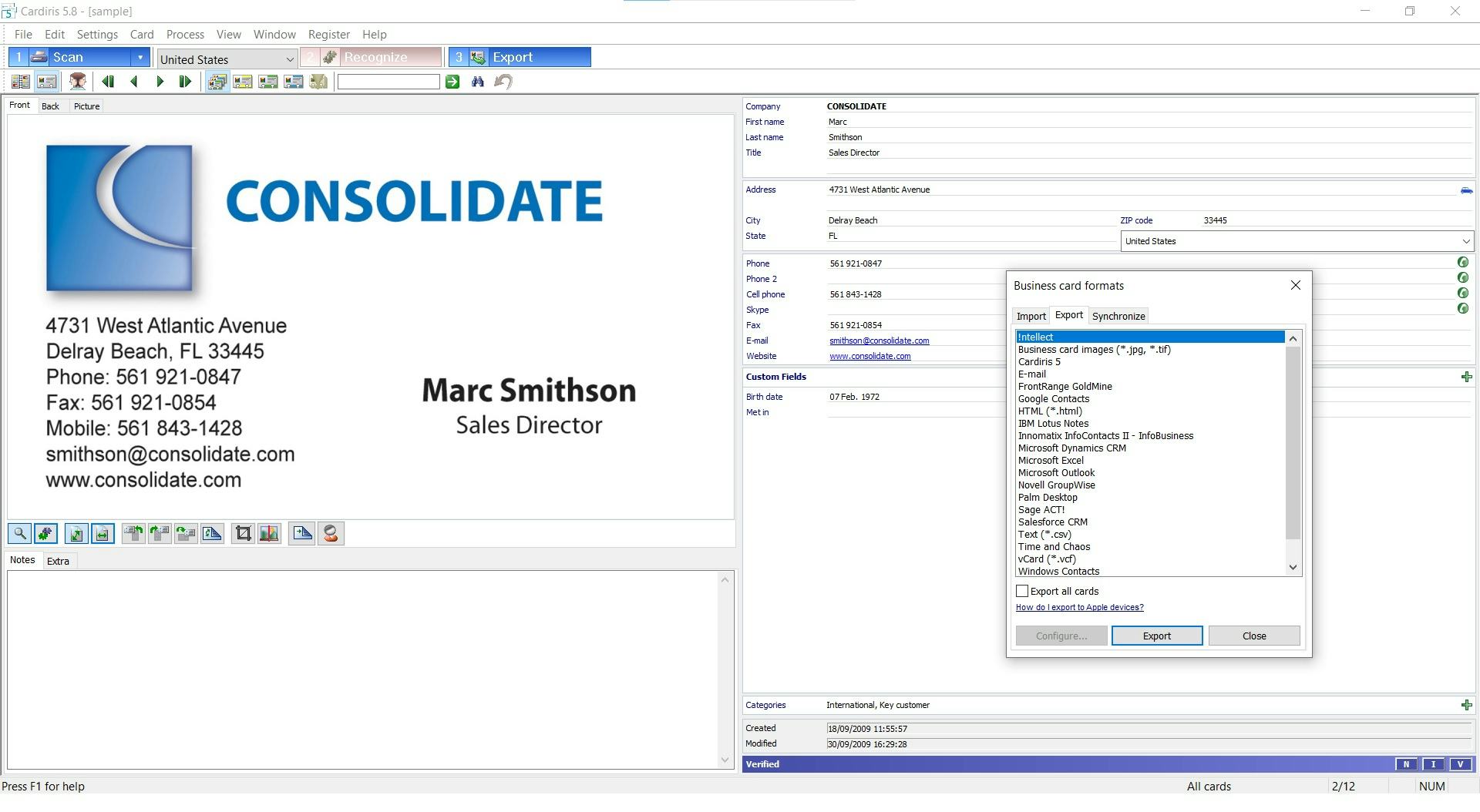Screen dimensions: 1480x812
Task: Click the stacked cards filter icon
Action: (217, 82)
